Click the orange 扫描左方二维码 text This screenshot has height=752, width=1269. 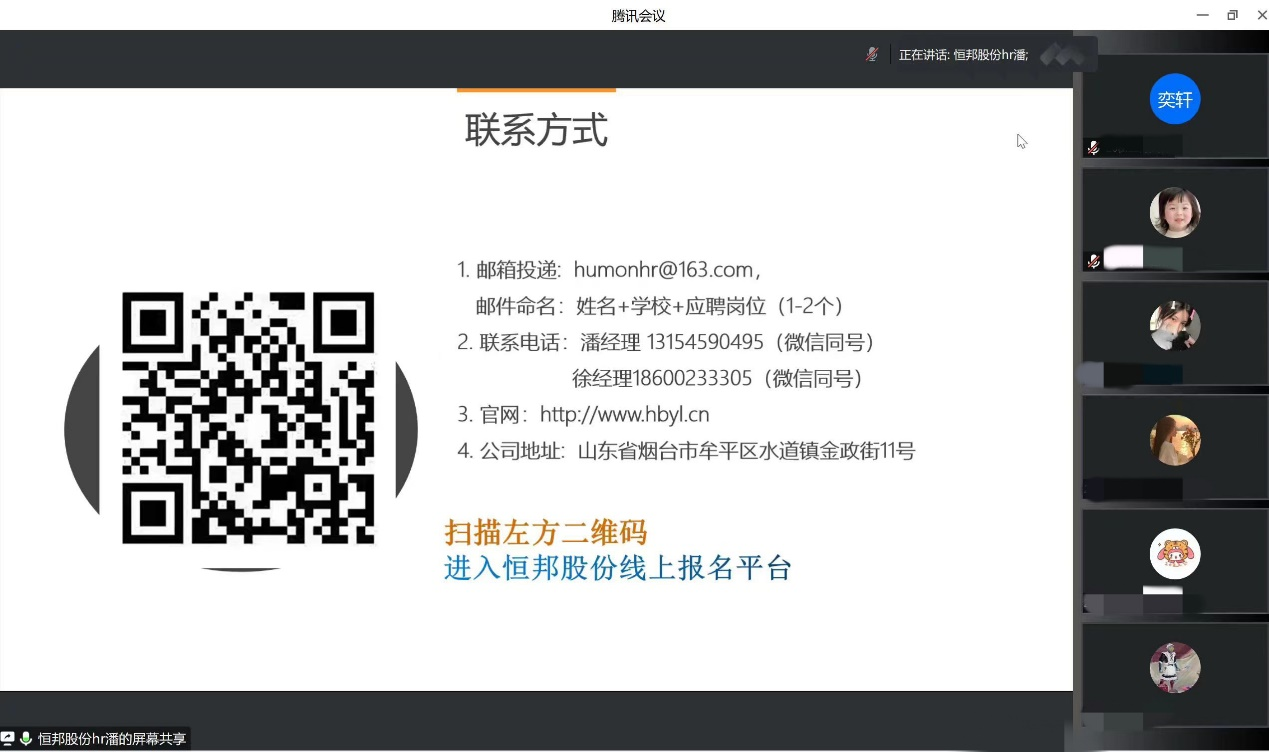[546, 532]
